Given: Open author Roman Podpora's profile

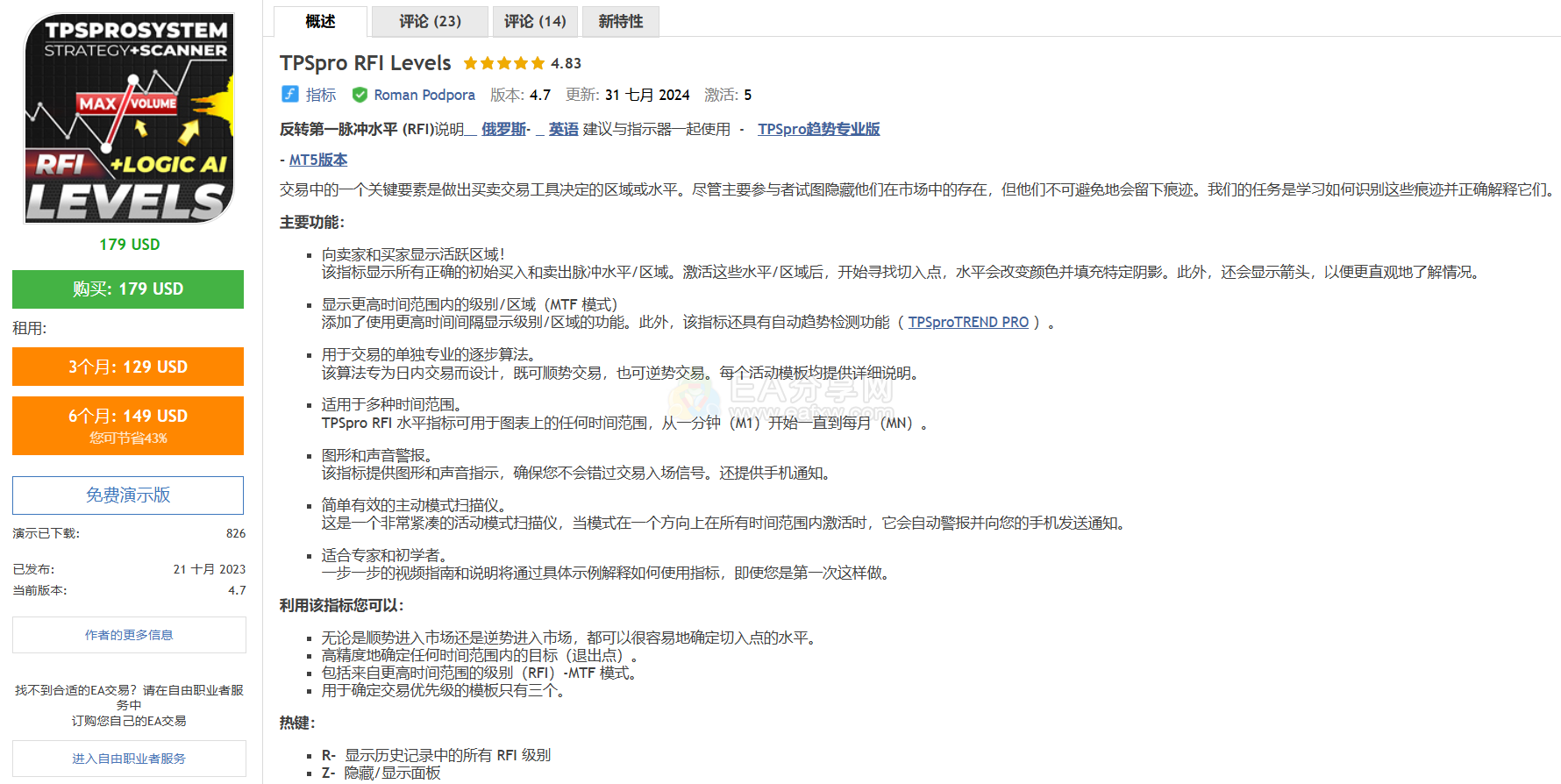Looking at the screenshot, I should pos(424,95).
